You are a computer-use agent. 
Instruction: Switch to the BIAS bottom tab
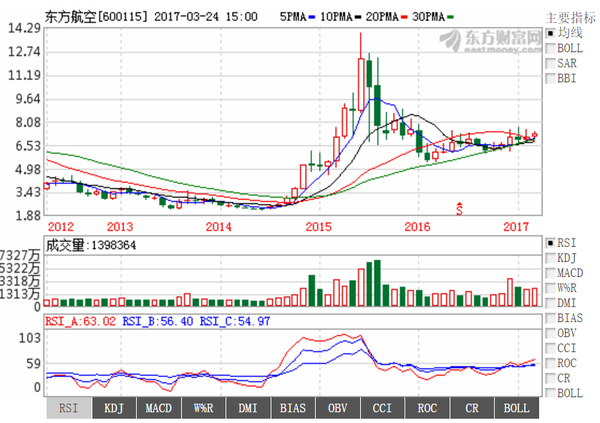[x=293, y=408]
